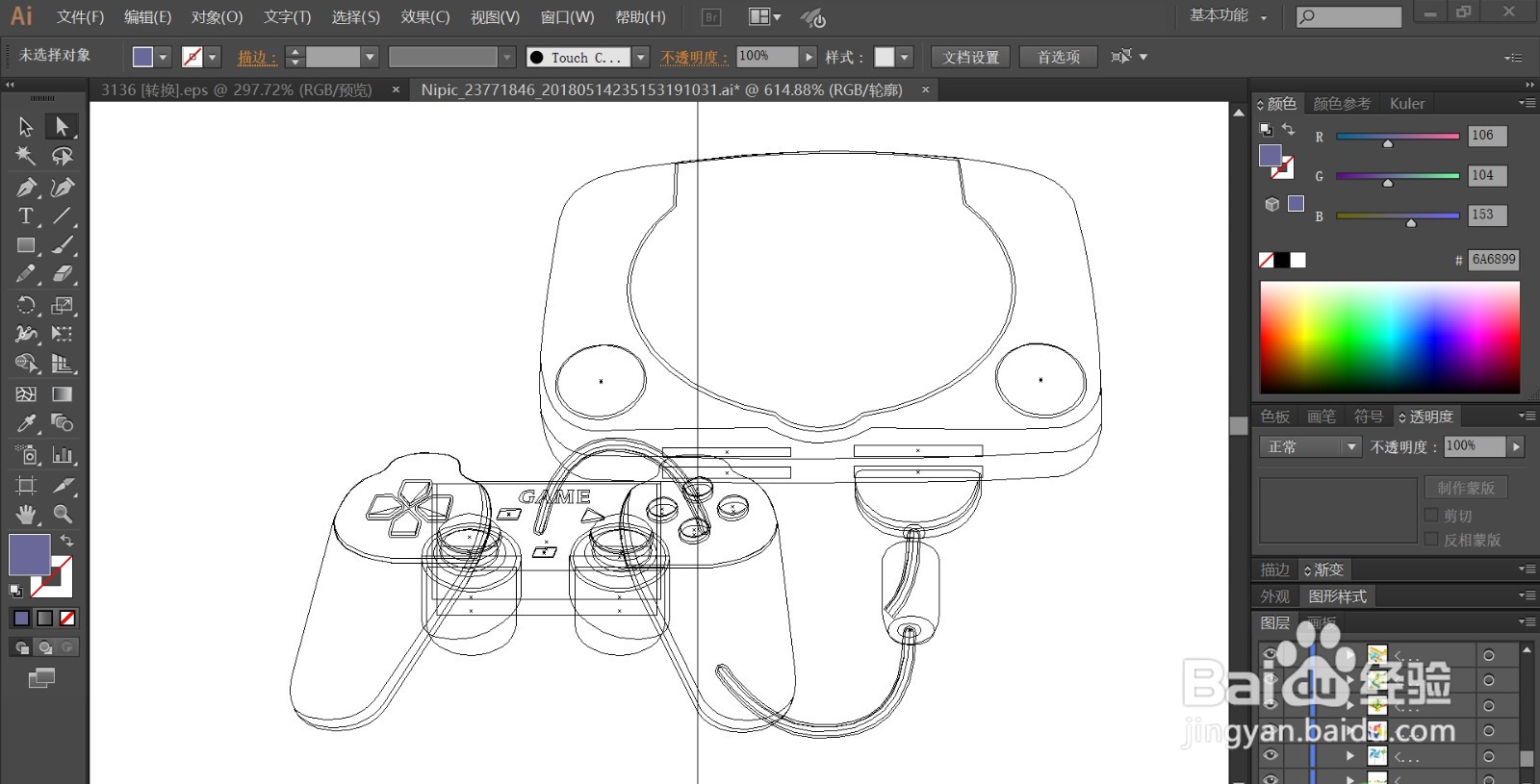Open the 描边 stroke link in control bar
Screen dimensions: 1540x784
tap(256, 58)
